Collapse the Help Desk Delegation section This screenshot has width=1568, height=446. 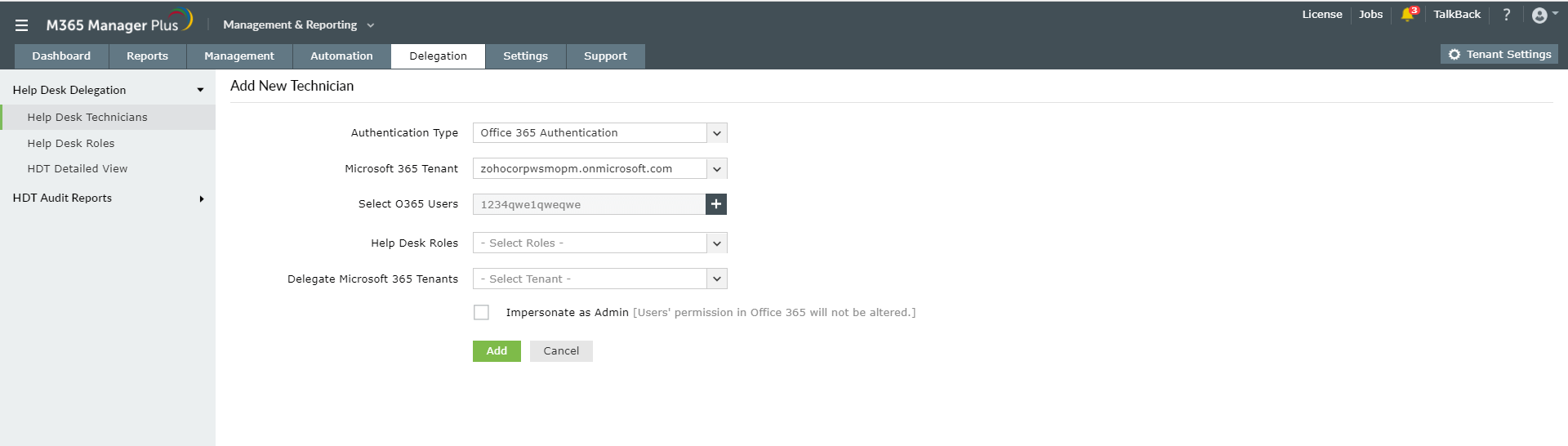200,90
